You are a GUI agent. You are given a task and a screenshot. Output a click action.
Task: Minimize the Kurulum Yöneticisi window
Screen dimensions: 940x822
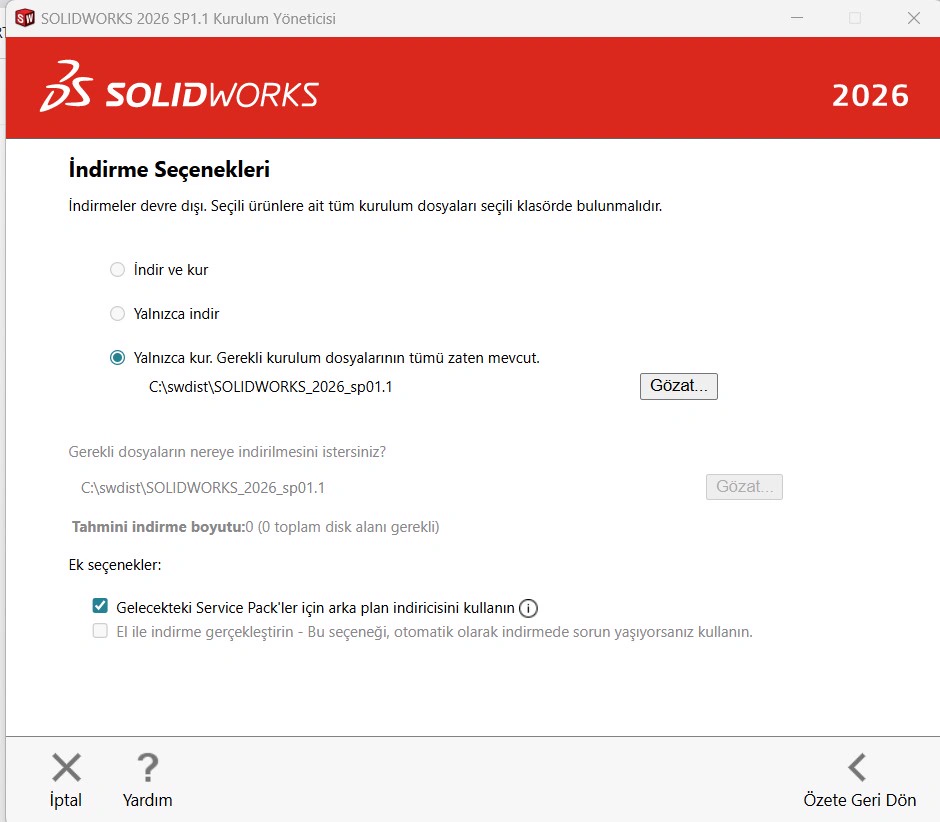(797, 18)
